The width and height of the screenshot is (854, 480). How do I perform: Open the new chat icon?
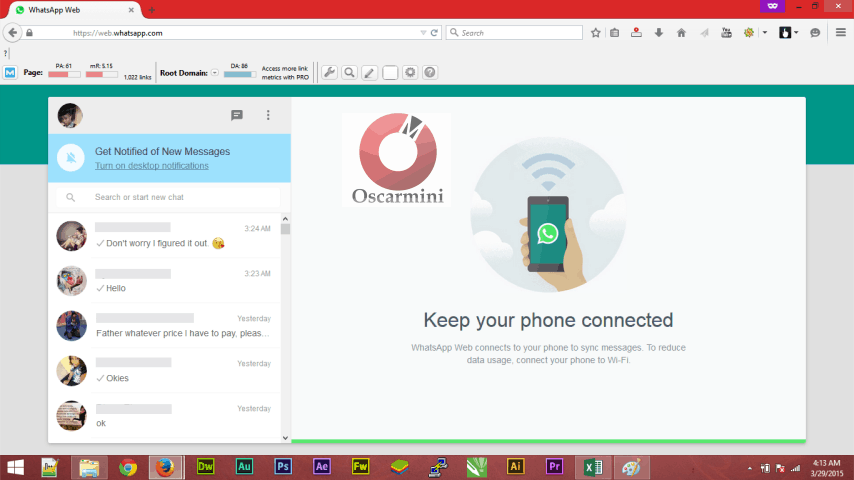(237, 115)
